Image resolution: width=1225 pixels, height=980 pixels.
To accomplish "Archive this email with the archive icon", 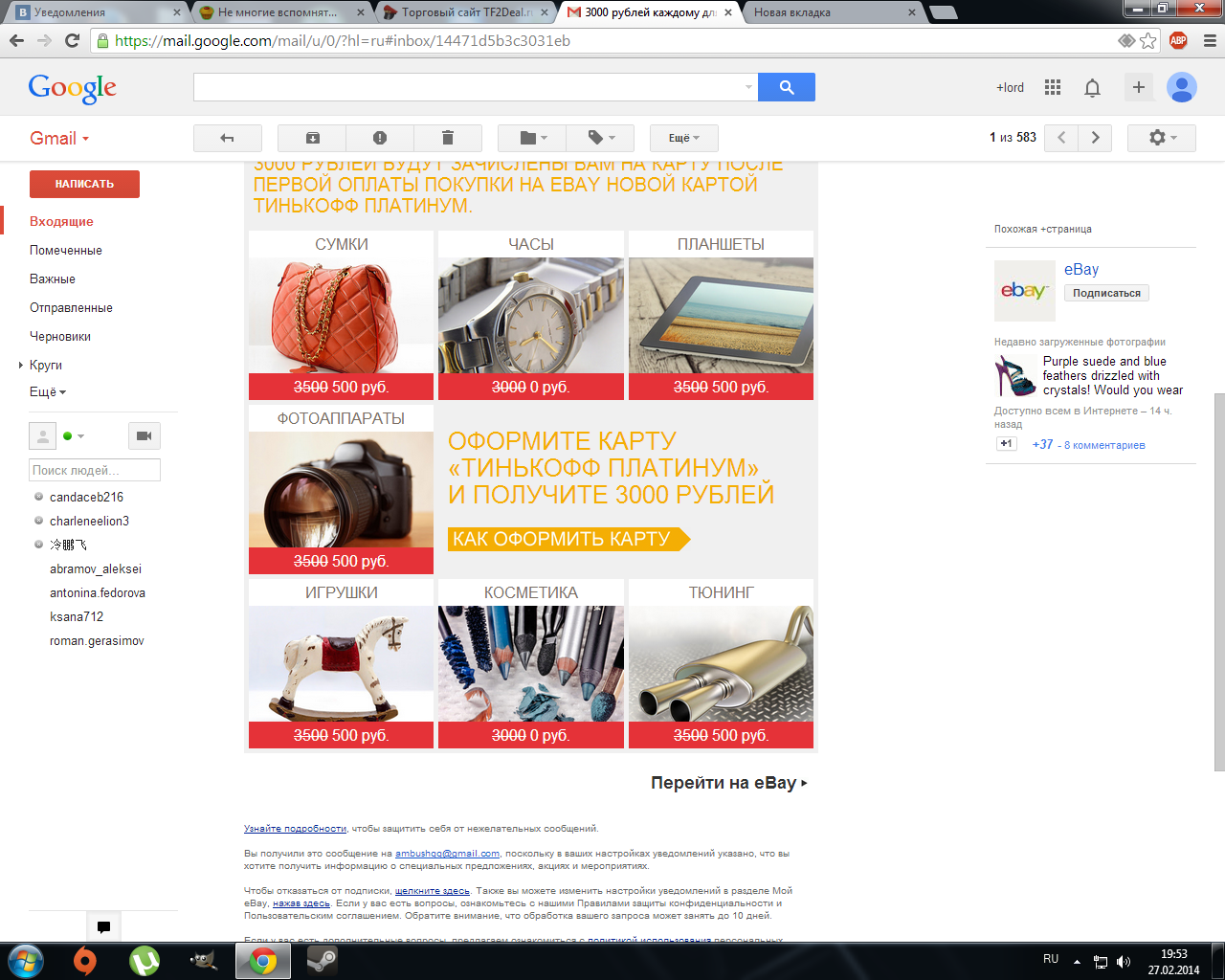I will coord(312,138).
